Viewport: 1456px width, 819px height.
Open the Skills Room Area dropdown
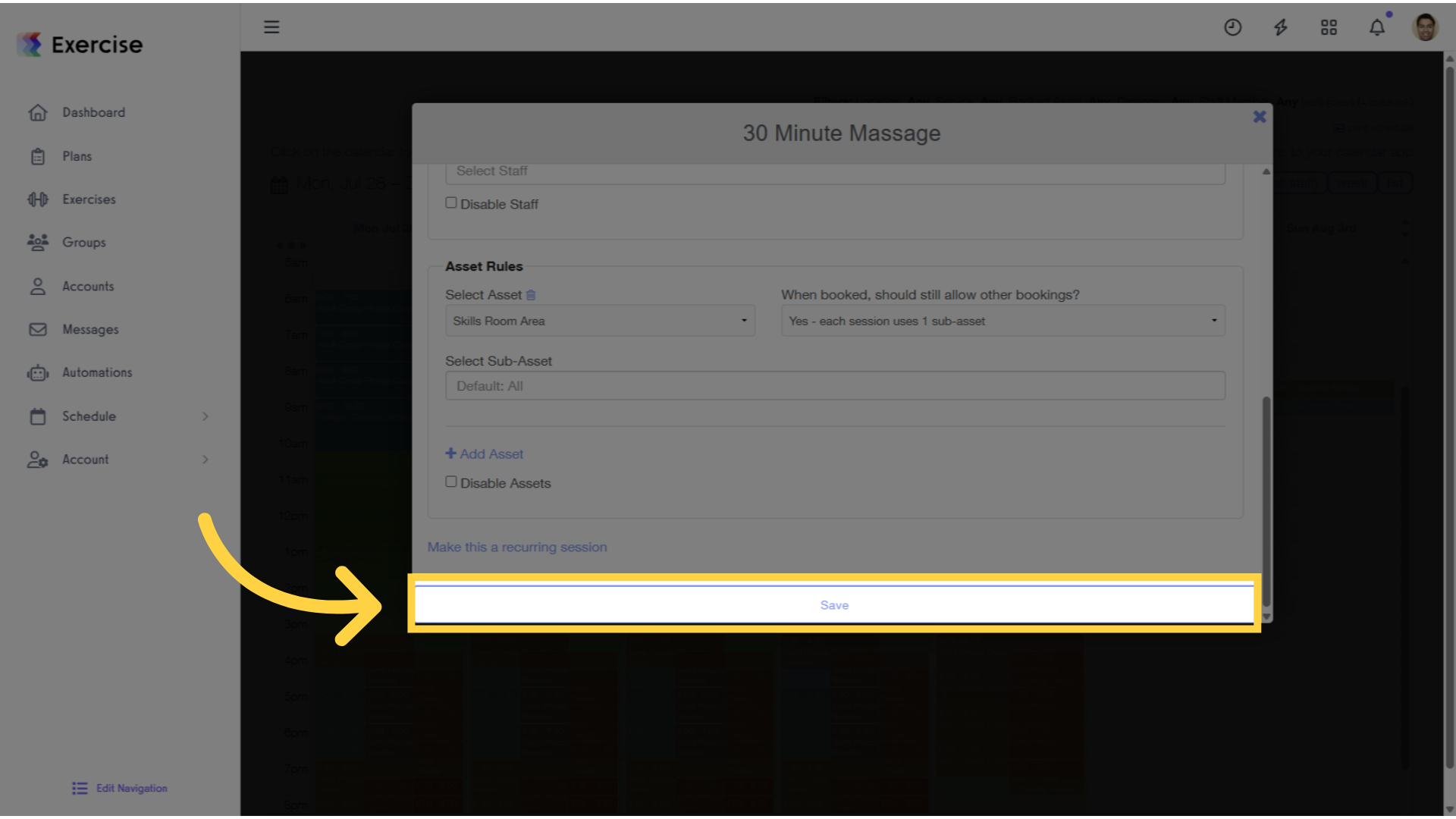click(600, 321)
